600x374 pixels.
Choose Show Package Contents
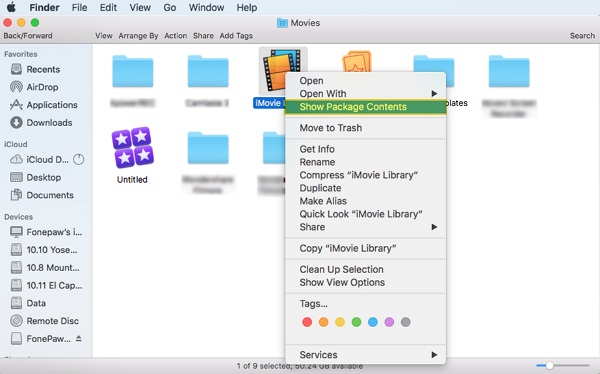pos(365,107)
